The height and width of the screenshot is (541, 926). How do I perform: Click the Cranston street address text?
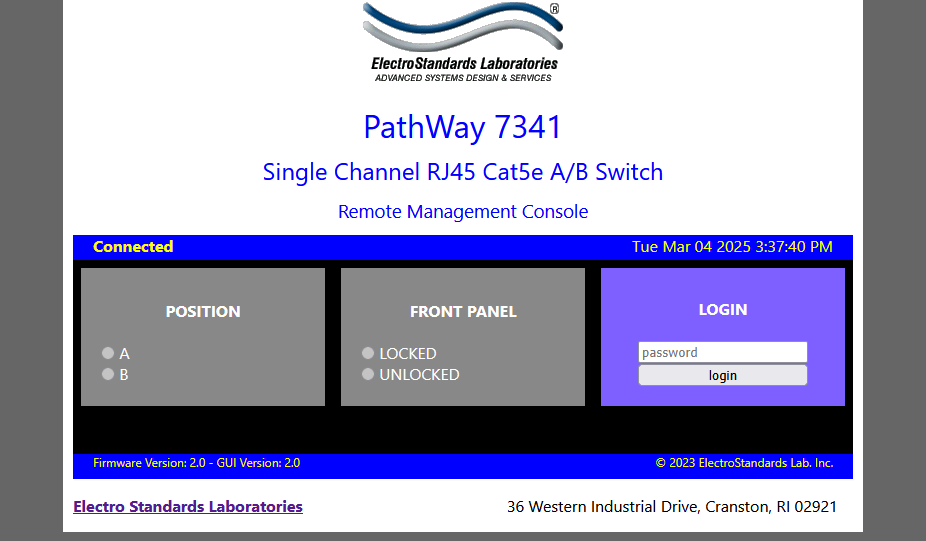[672, 507]
